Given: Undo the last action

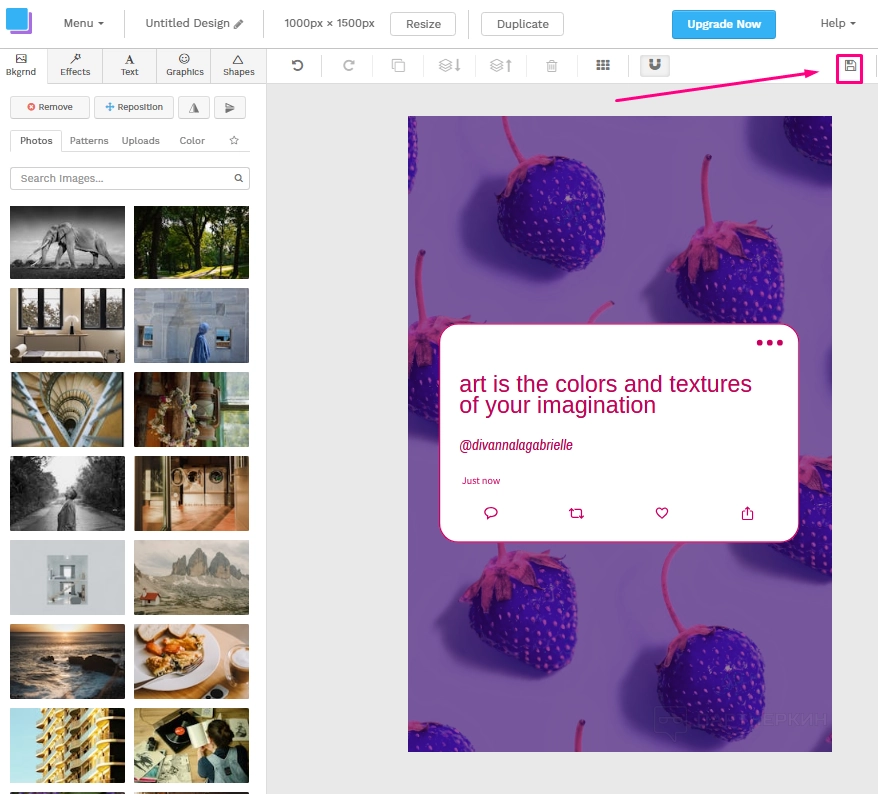Looking at the screenshot, I should pyautogui.click(x=297, y=66).
